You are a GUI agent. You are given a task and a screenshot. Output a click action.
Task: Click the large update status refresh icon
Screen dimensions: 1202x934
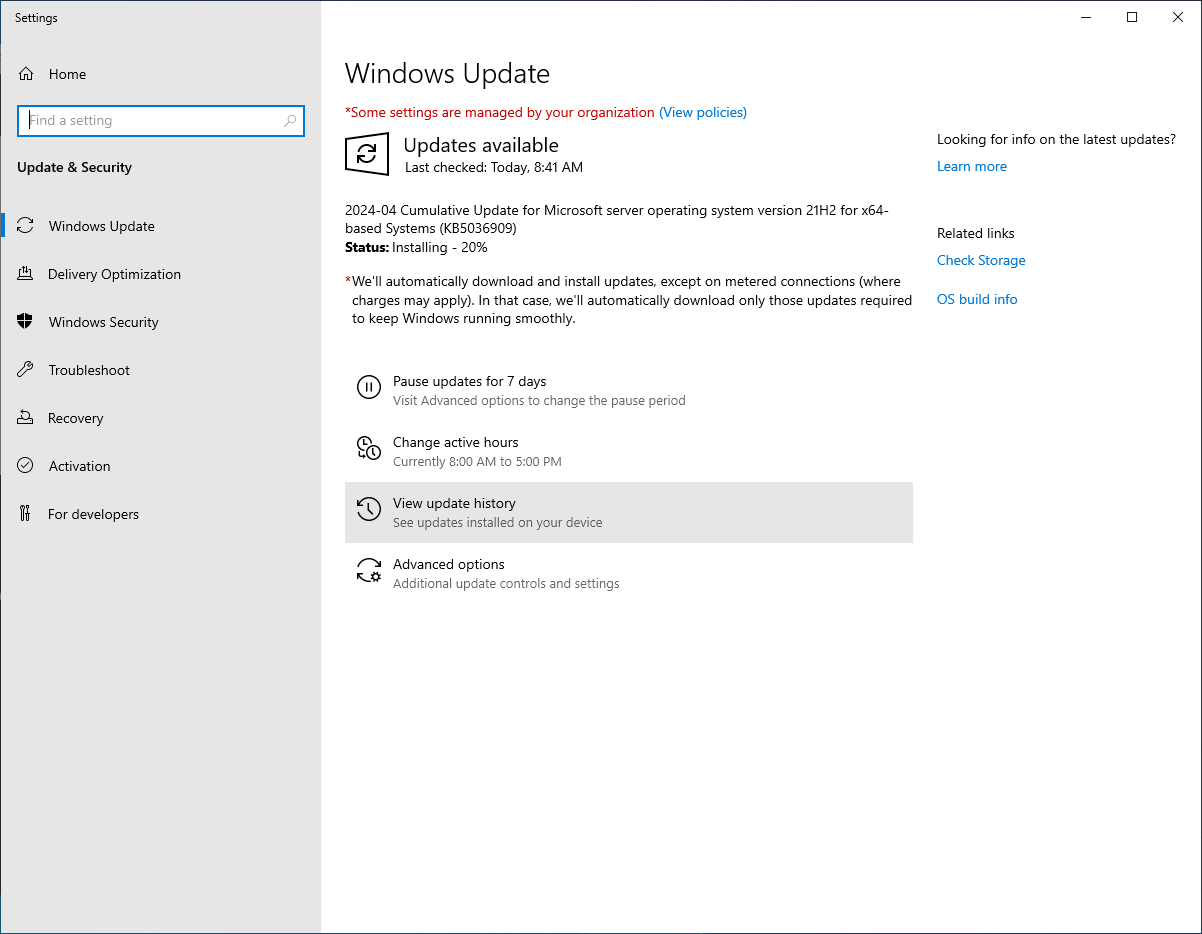point(367,154)
